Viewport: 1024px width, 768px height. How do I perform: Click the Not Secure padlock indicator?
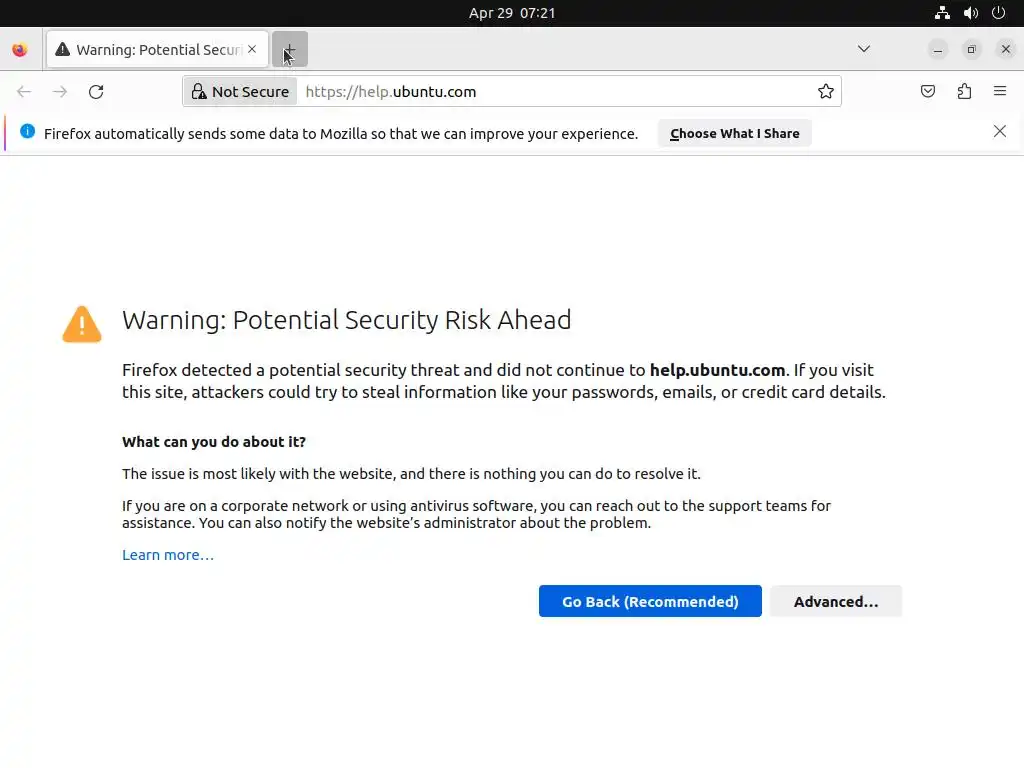tap(240, 92)
